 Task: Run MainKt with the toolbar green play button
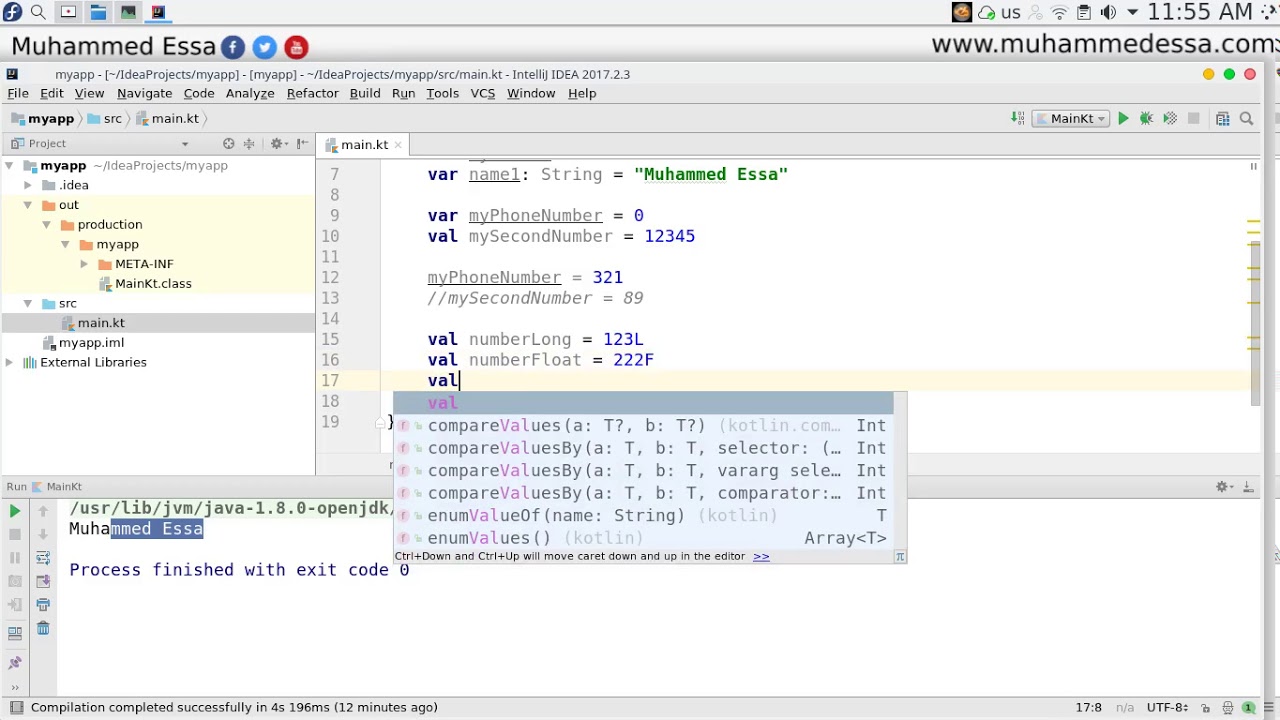pyautogui.click(x=1123, y=119)
